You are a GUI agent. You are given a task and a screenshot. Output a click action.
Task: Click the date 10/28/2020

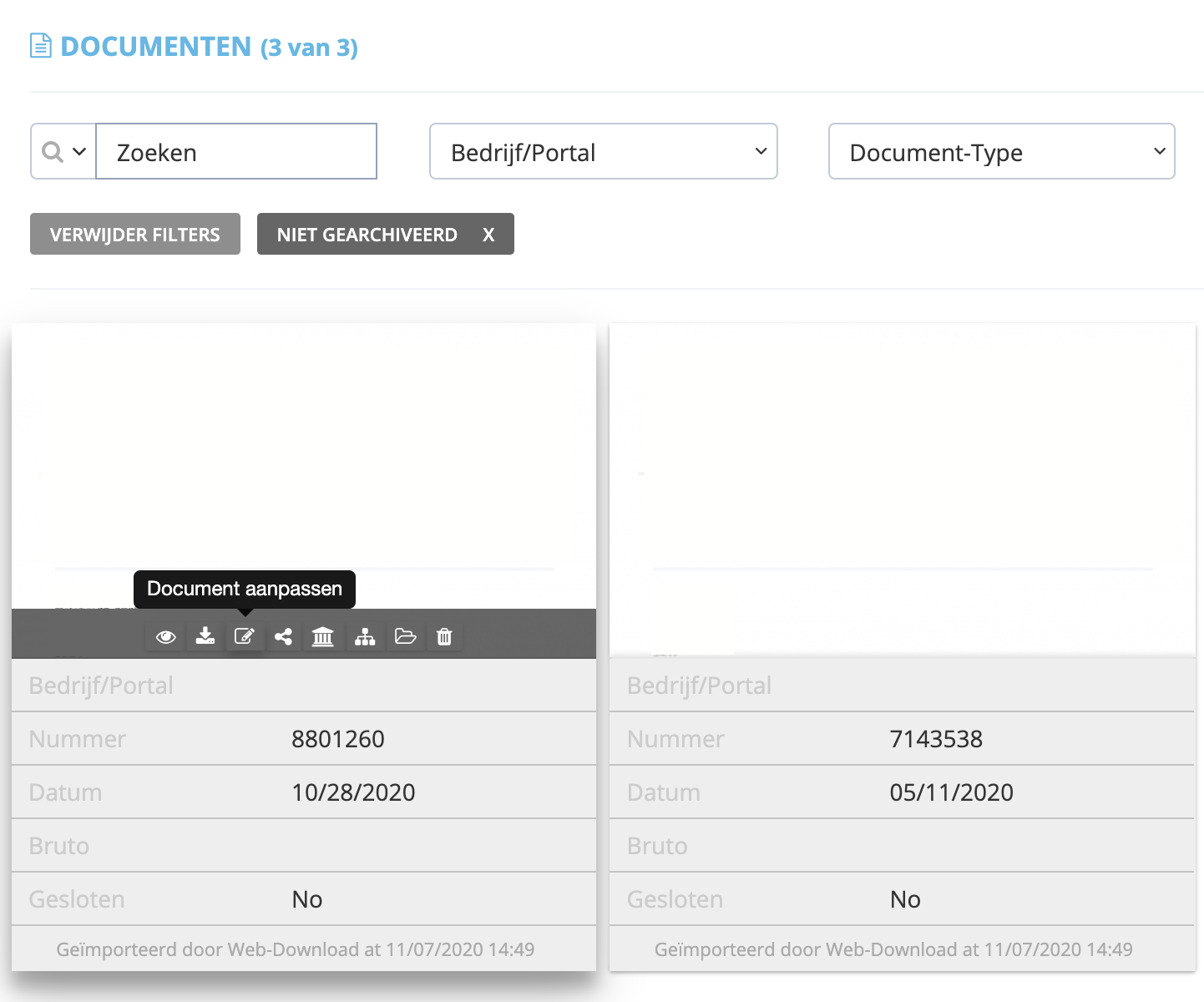point(353,792)
